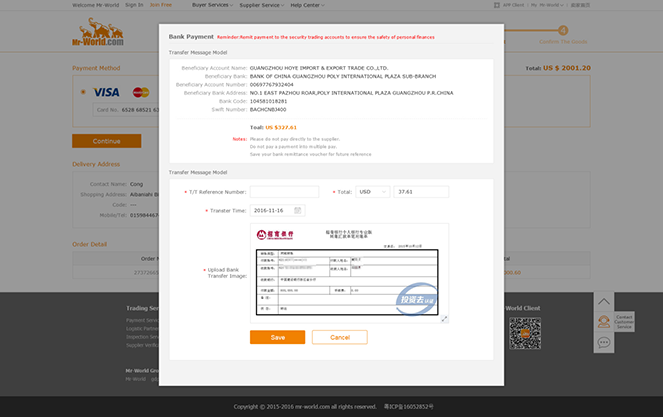This screenshot has width=663, height=417.
Task: Click the back-to-top arrow icon
Action: 604,302
